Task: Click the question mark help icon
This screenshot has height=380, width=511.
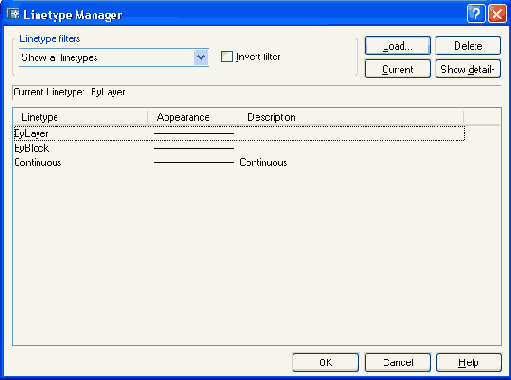Action: [x=476, y=14]
